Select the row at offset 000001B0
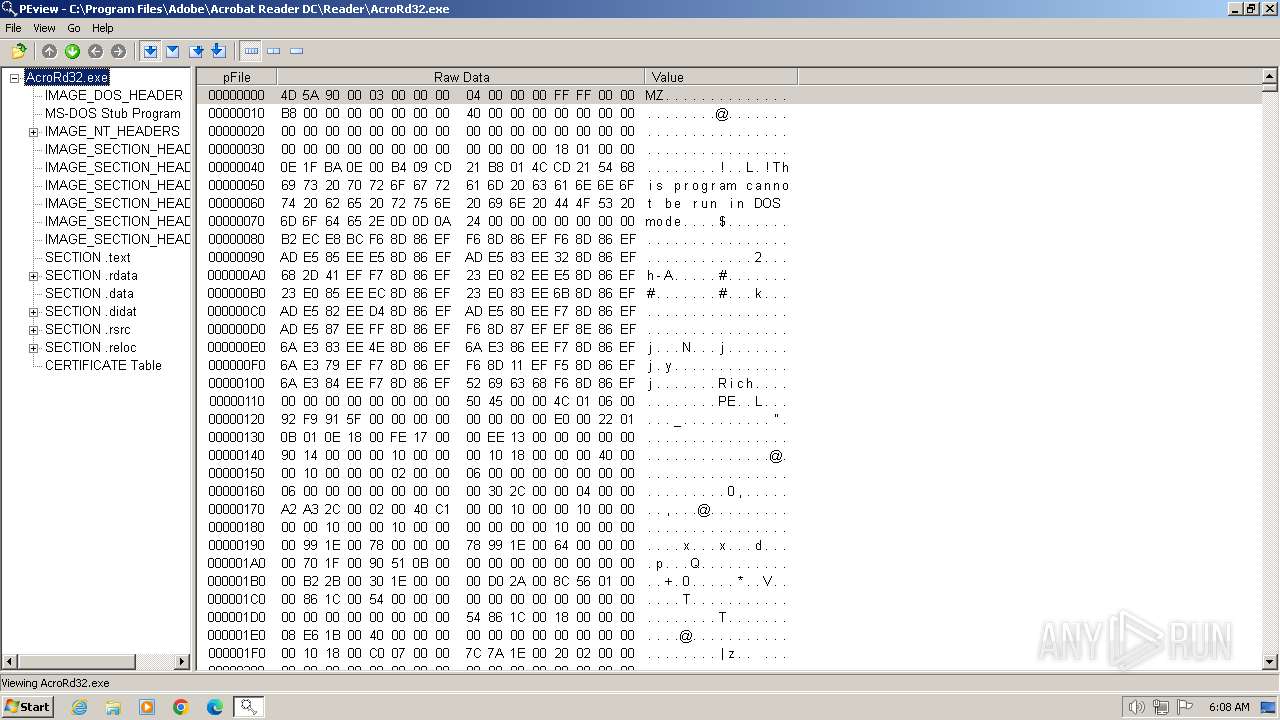The height and width of the screenshot is (720, 1280). [729, 581]
